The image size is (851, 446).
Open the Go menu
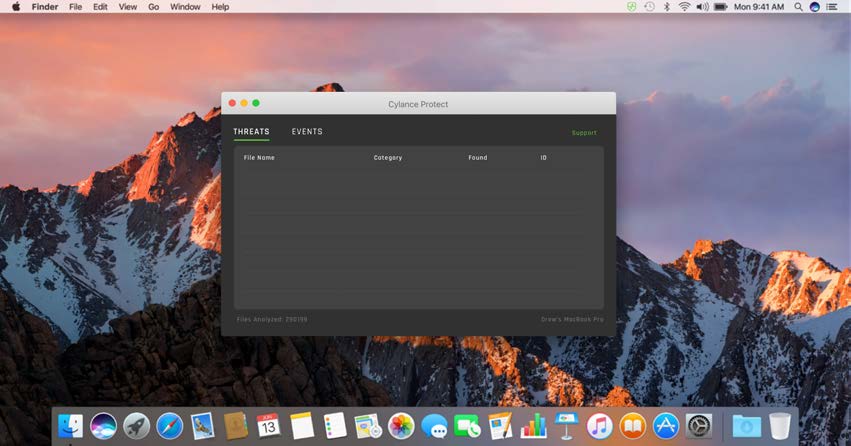pyautogui.click(x=154, y=7)
